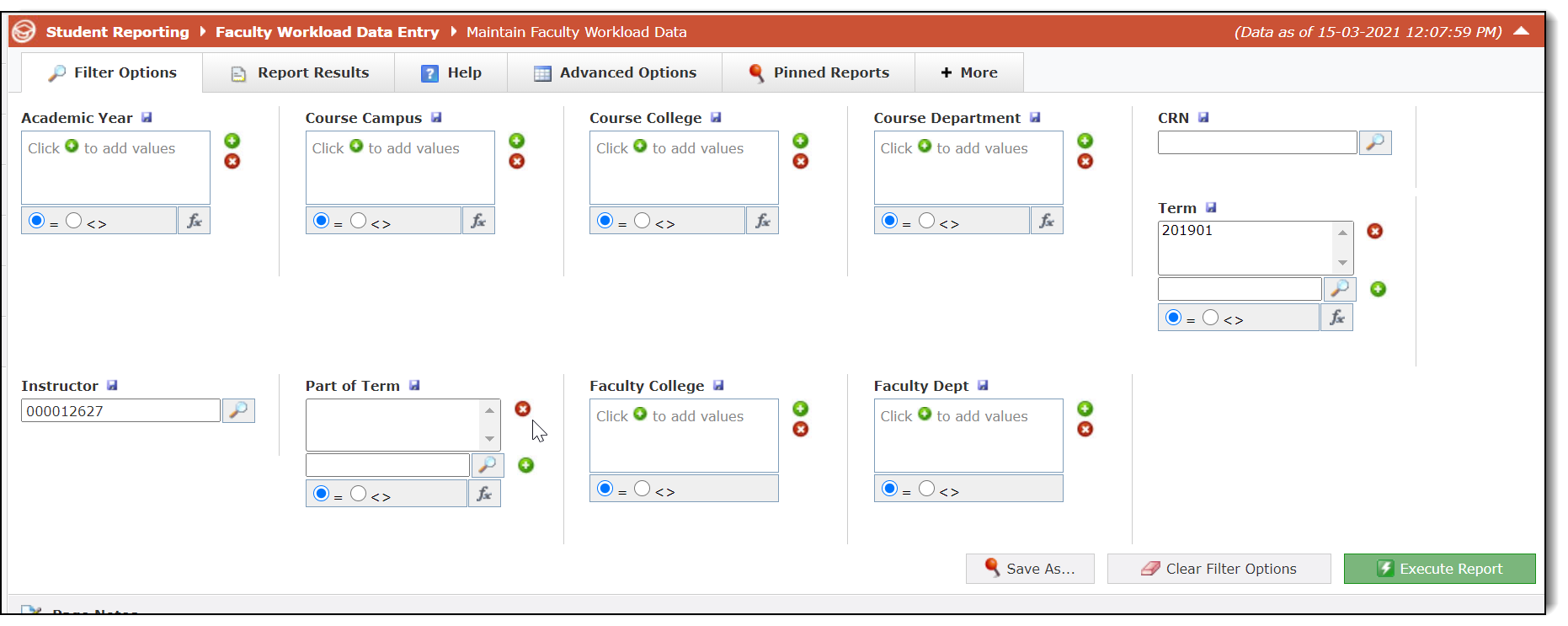
Task: Open the Part of Term lookup magnifier
Action: point(488,464)
